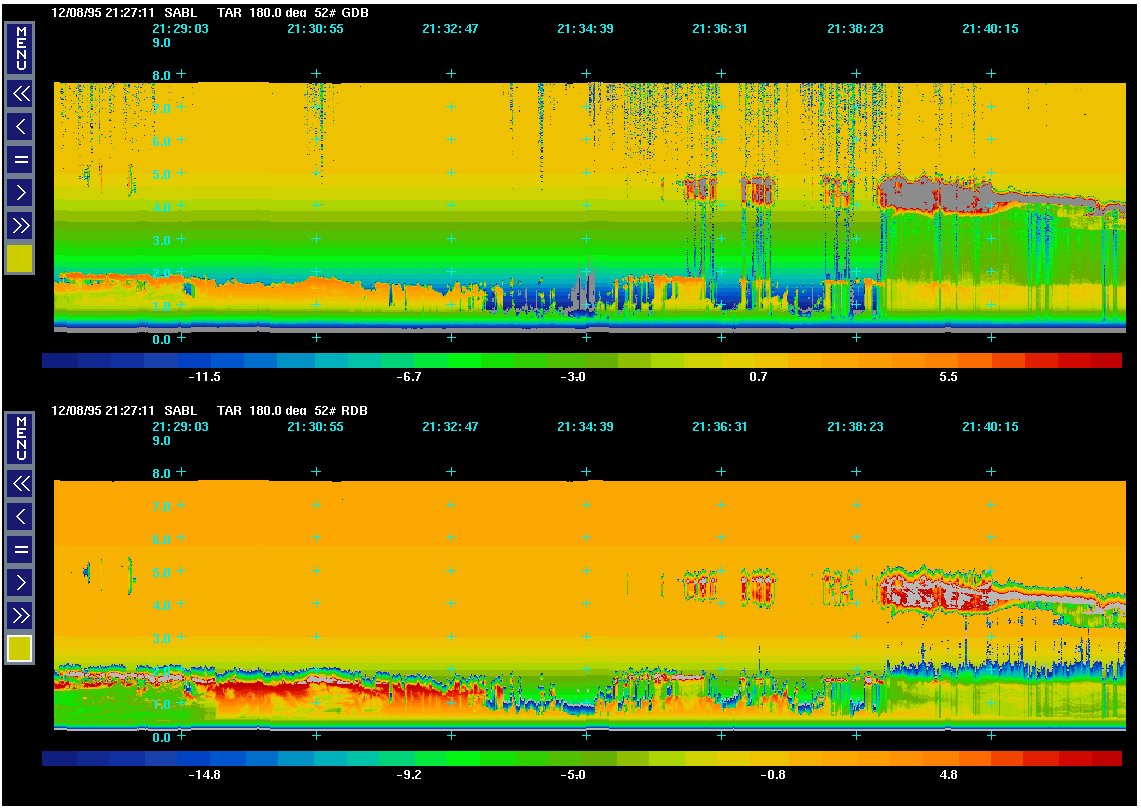This screenshot has width=1141, height=810.
Task: Click the RDB panel double-left arrow
Action: [20, 483]
